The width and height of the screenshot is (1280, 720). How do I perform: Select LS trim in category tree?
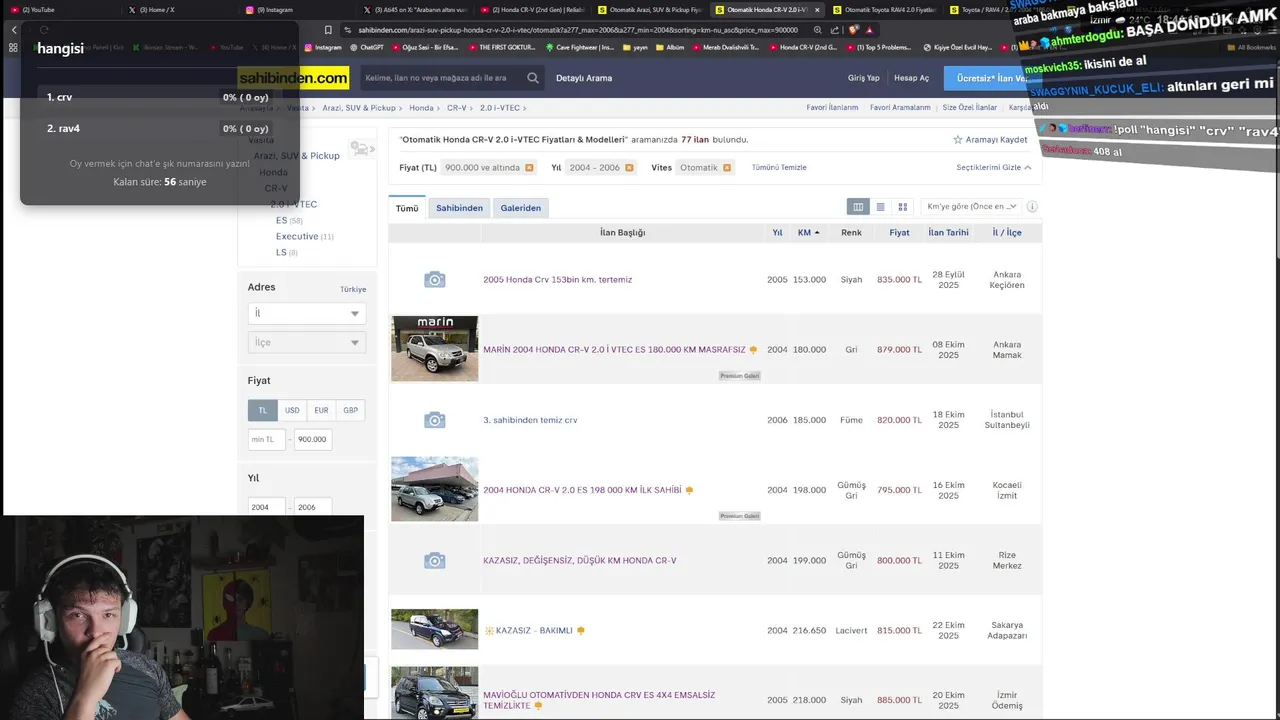click(x=281, y=253)
